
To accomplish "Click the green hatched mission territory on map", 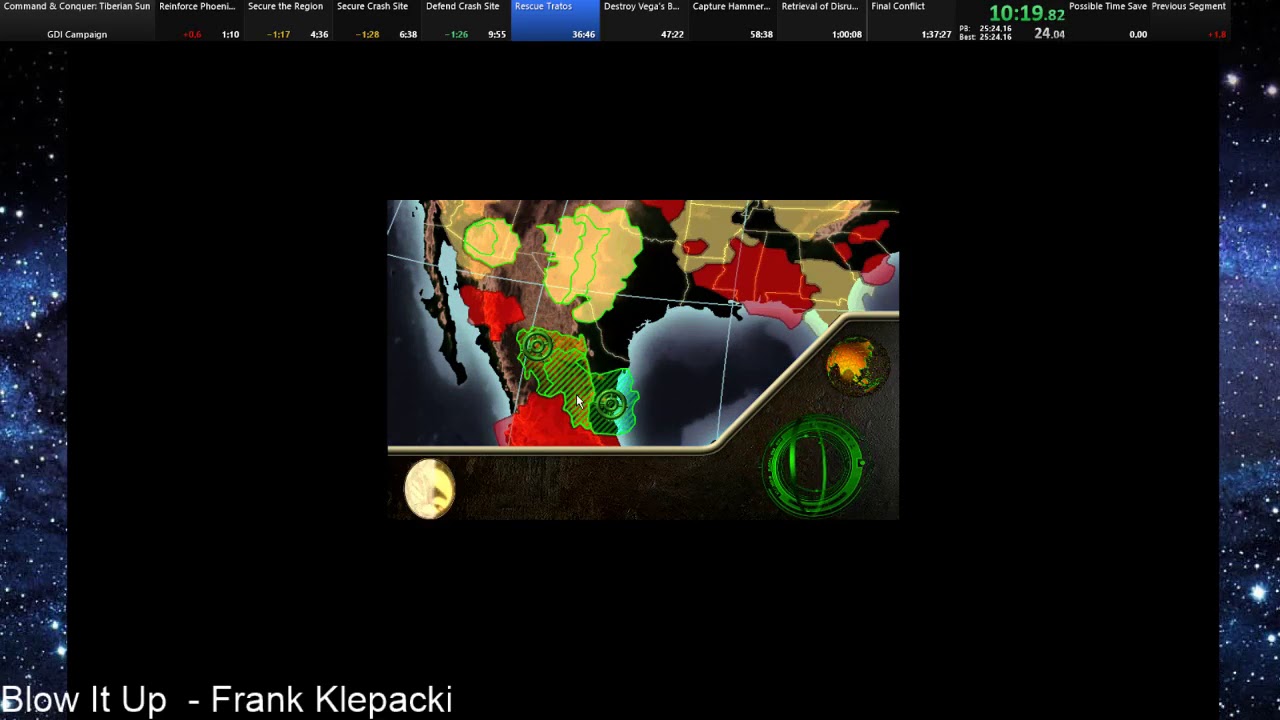I will coord(566,380).
